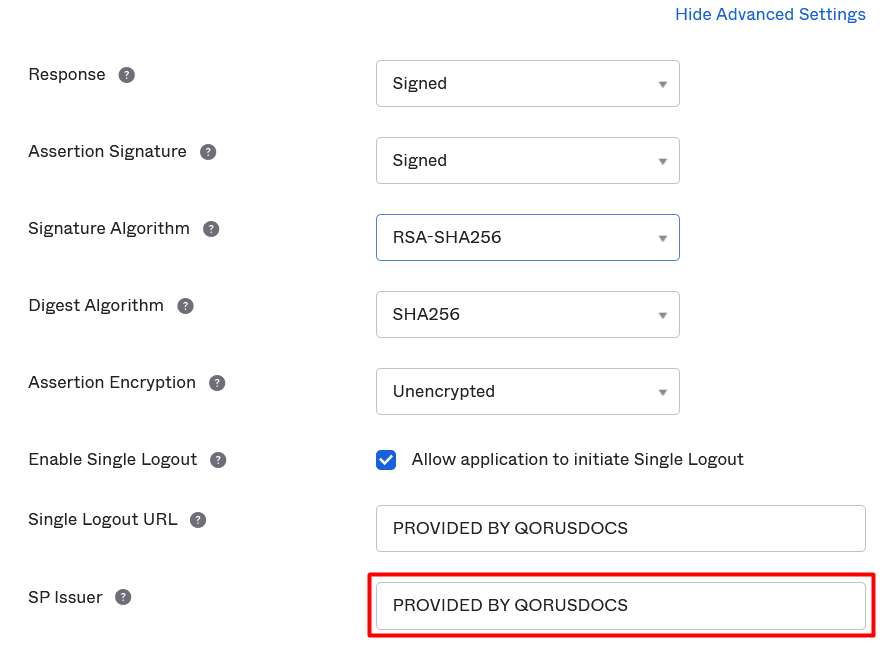The height and width of the screenshot is (645, 894).
Task: Open Assertion Encryption Unencrypted dropdown
Action: point(527,392)
